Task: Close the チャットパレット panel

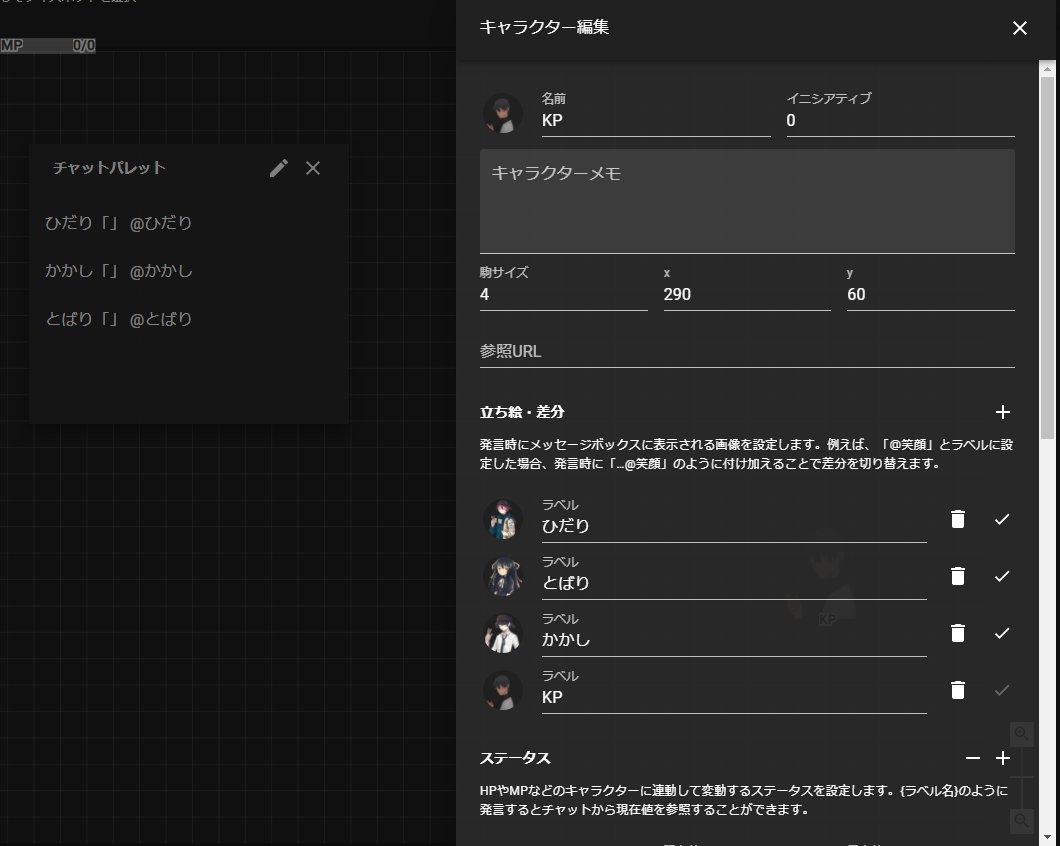Action: click(x=313, y=168)
